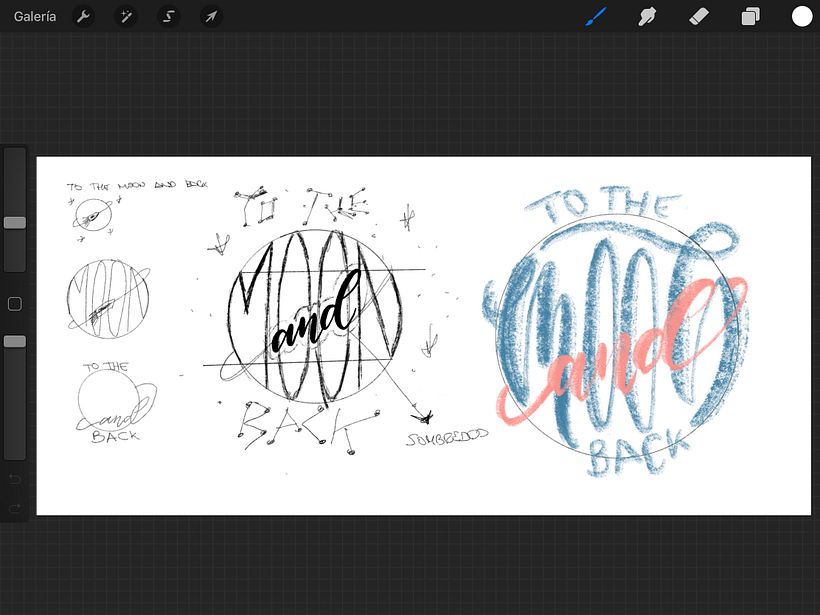Open the Layers panel
Viewport: 820px width, 615px height.
coord(750,16)
